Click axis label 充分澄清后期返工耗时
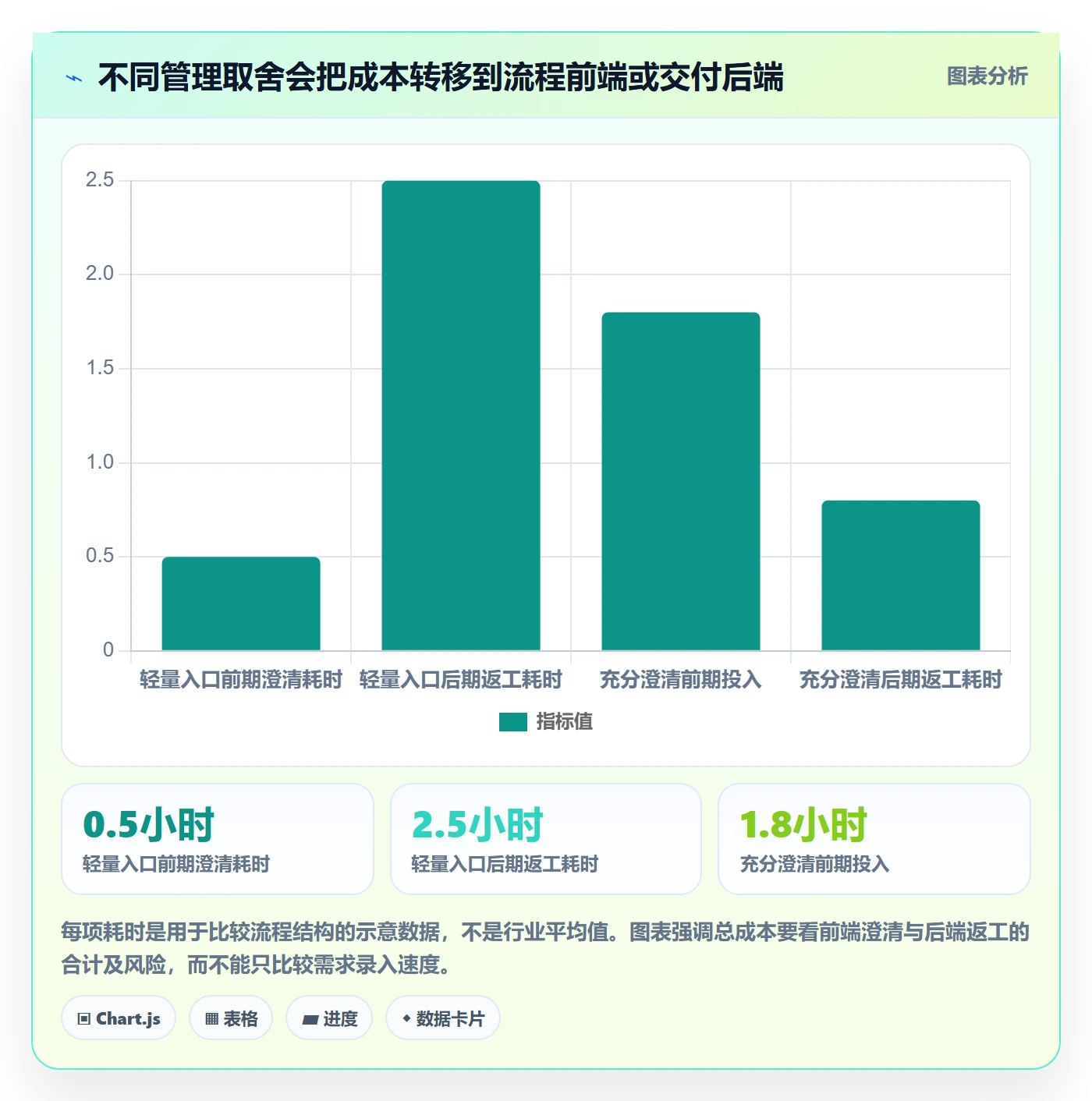Viewport: 1092px width, 1101px height. (x=901, y=680)
